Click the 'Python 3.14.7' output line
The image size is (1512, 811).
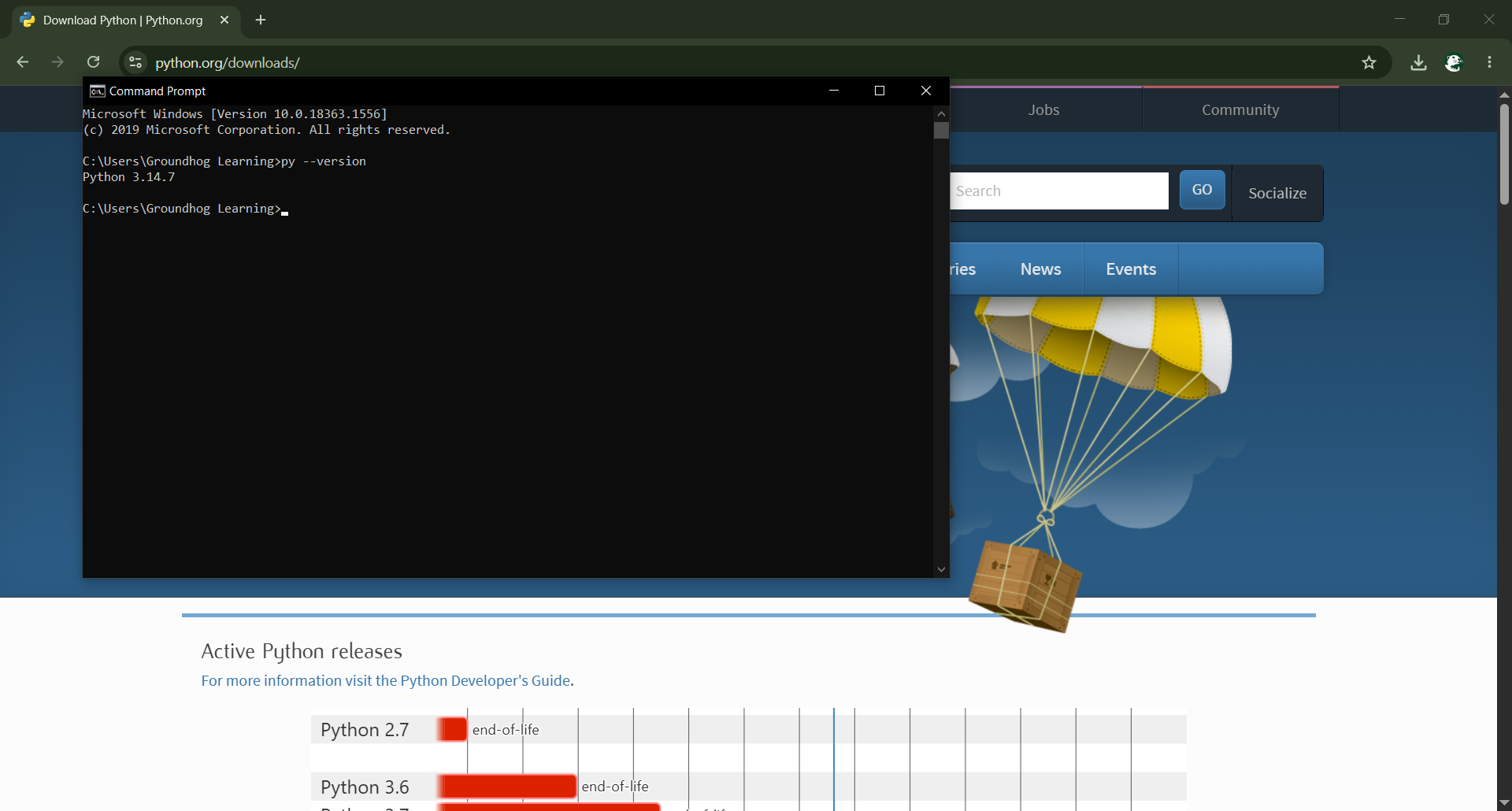(x=128, y=177)
